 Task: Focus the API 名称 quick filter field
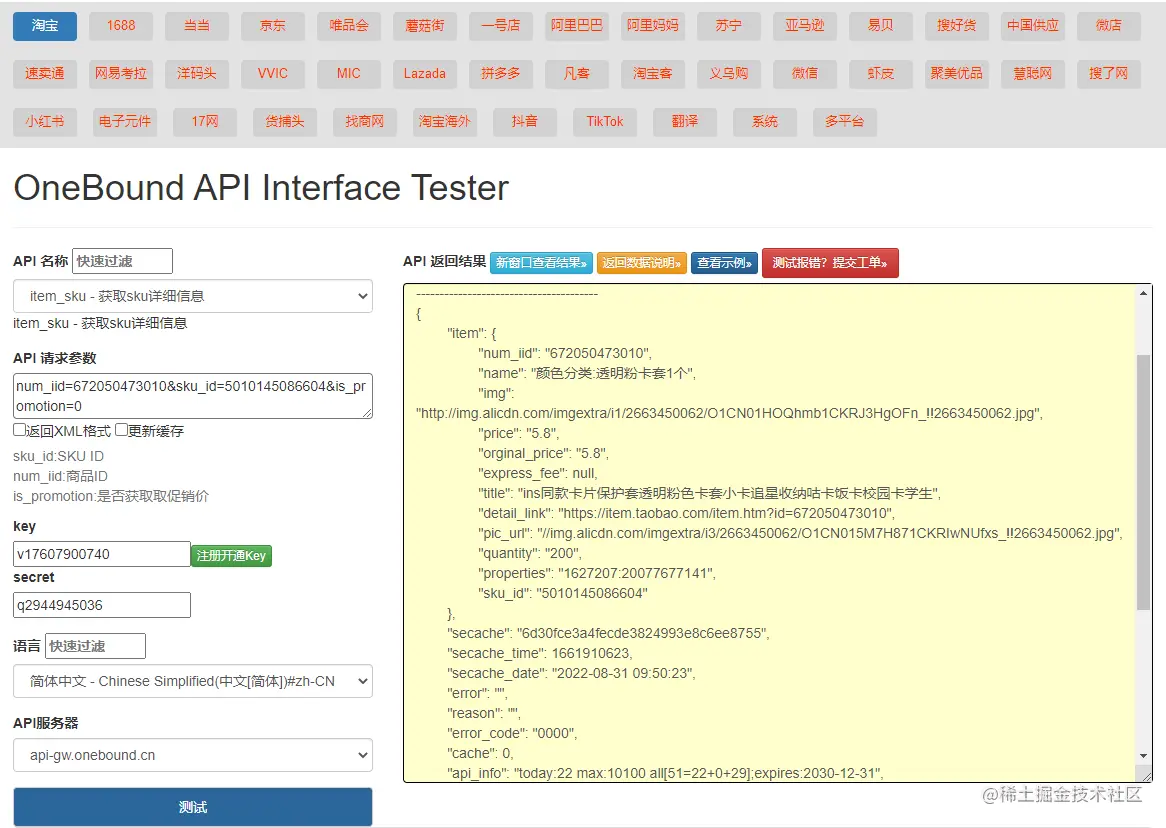click(122, 261)
